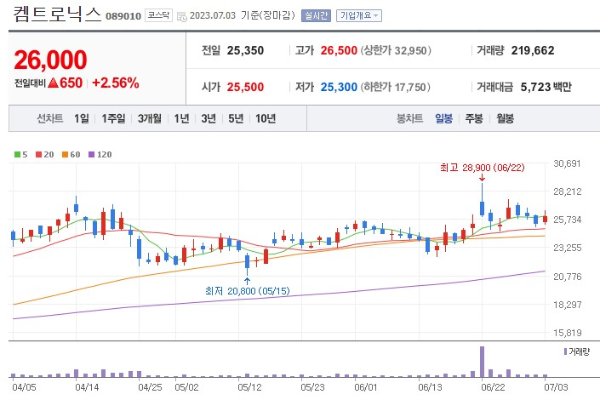Click the upper limit 상한가 32,950 text
The image size is (600, 410).
[396, 51]
